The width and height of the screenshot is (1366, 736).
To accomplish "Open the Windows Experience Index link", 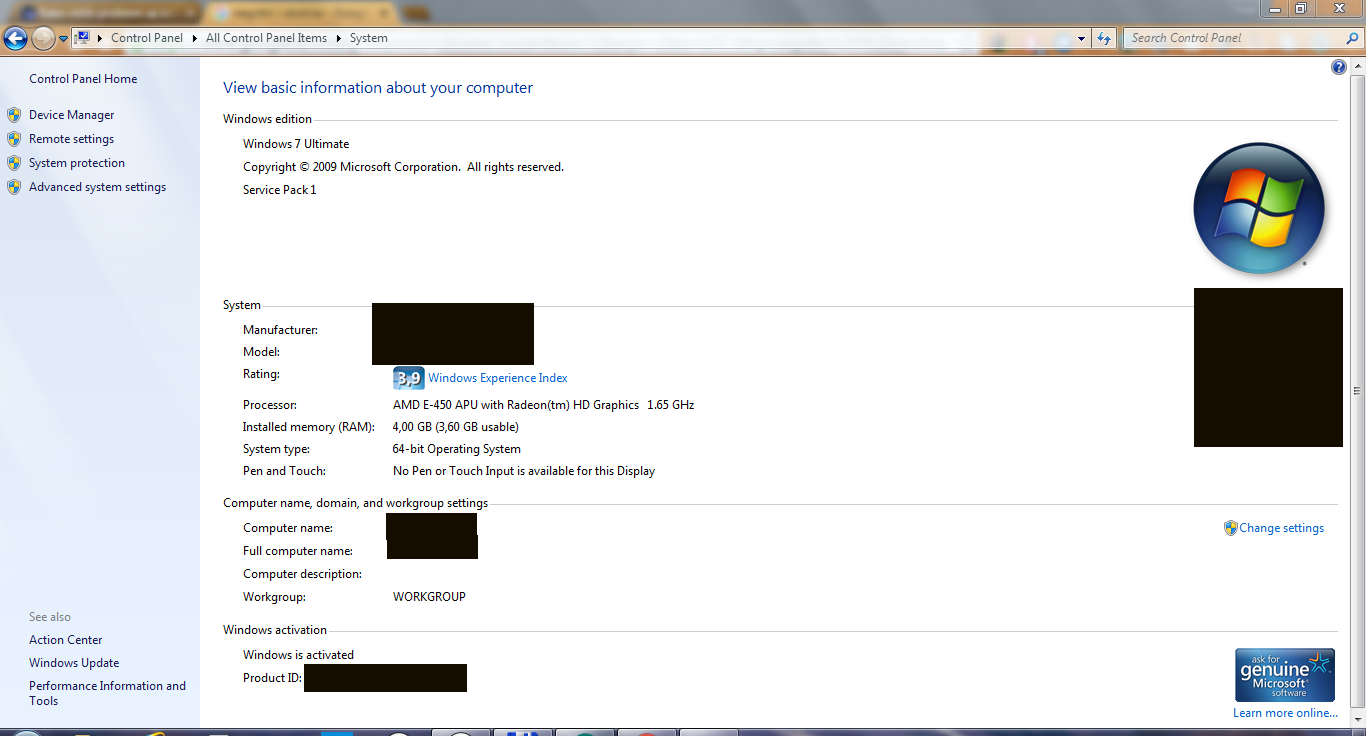I will point(498,378).
